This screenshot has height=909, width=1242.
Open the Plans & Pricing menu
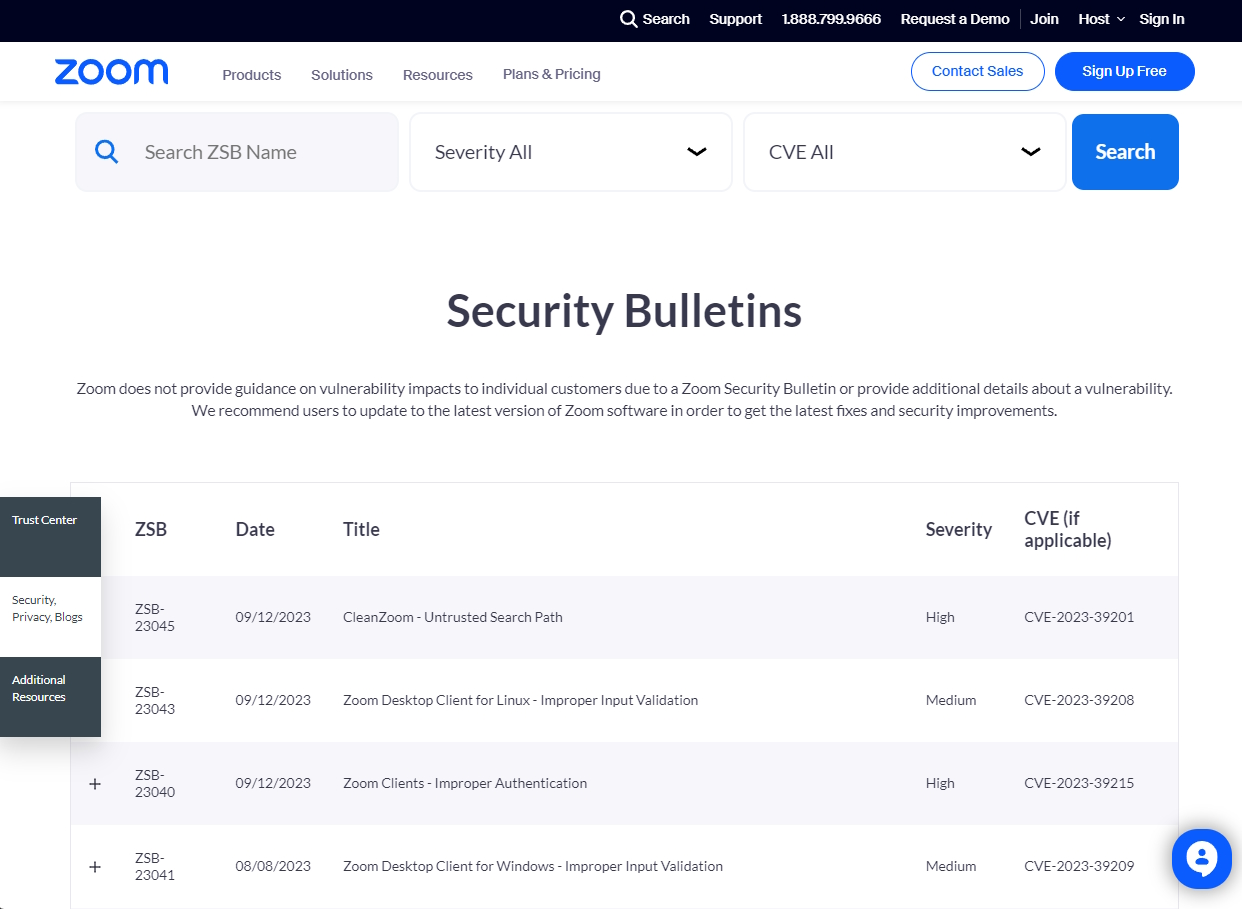551,74
